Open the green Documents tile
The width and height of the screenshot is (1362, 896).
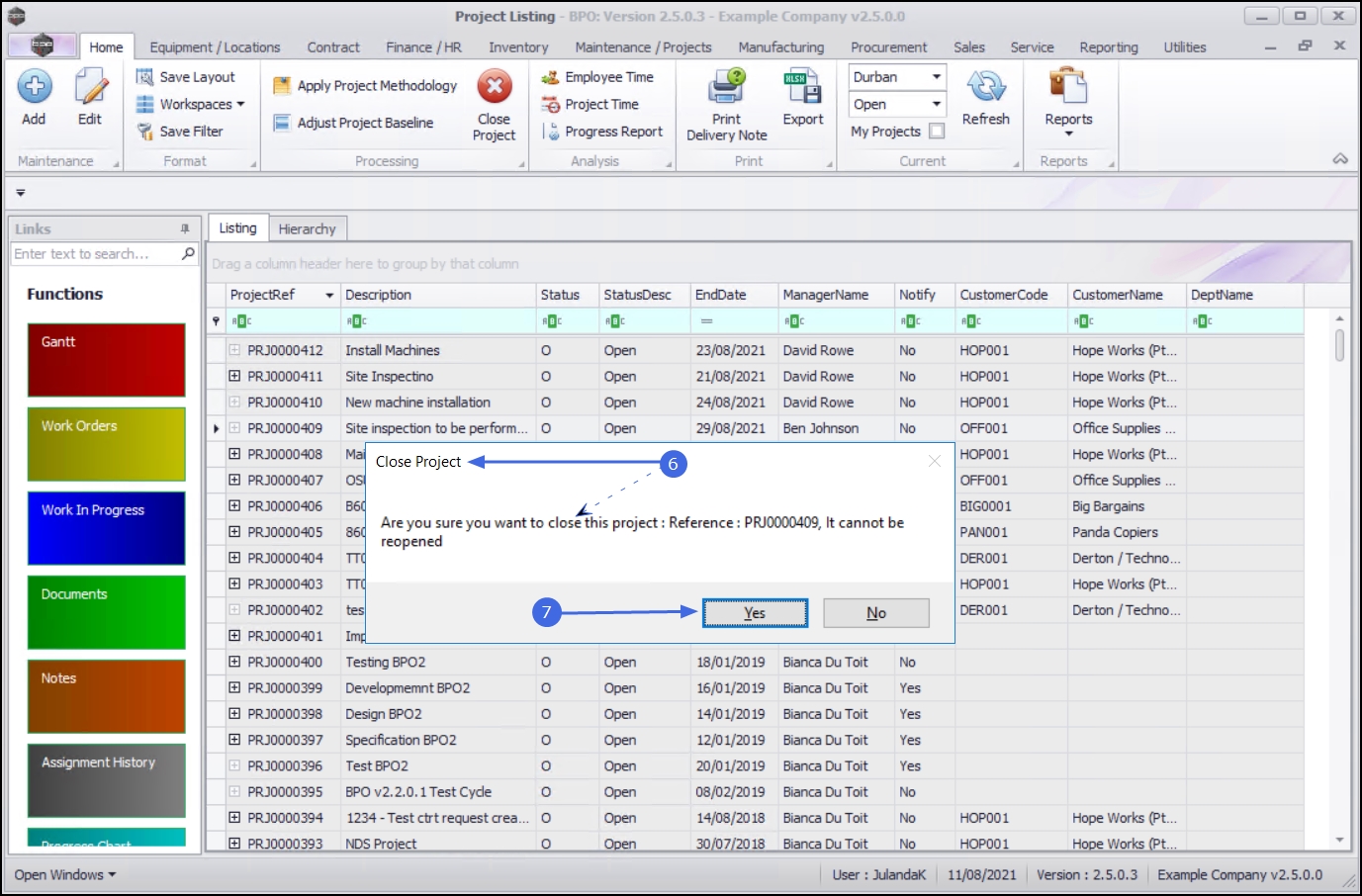pyautogui.click(x=106, y=612)
